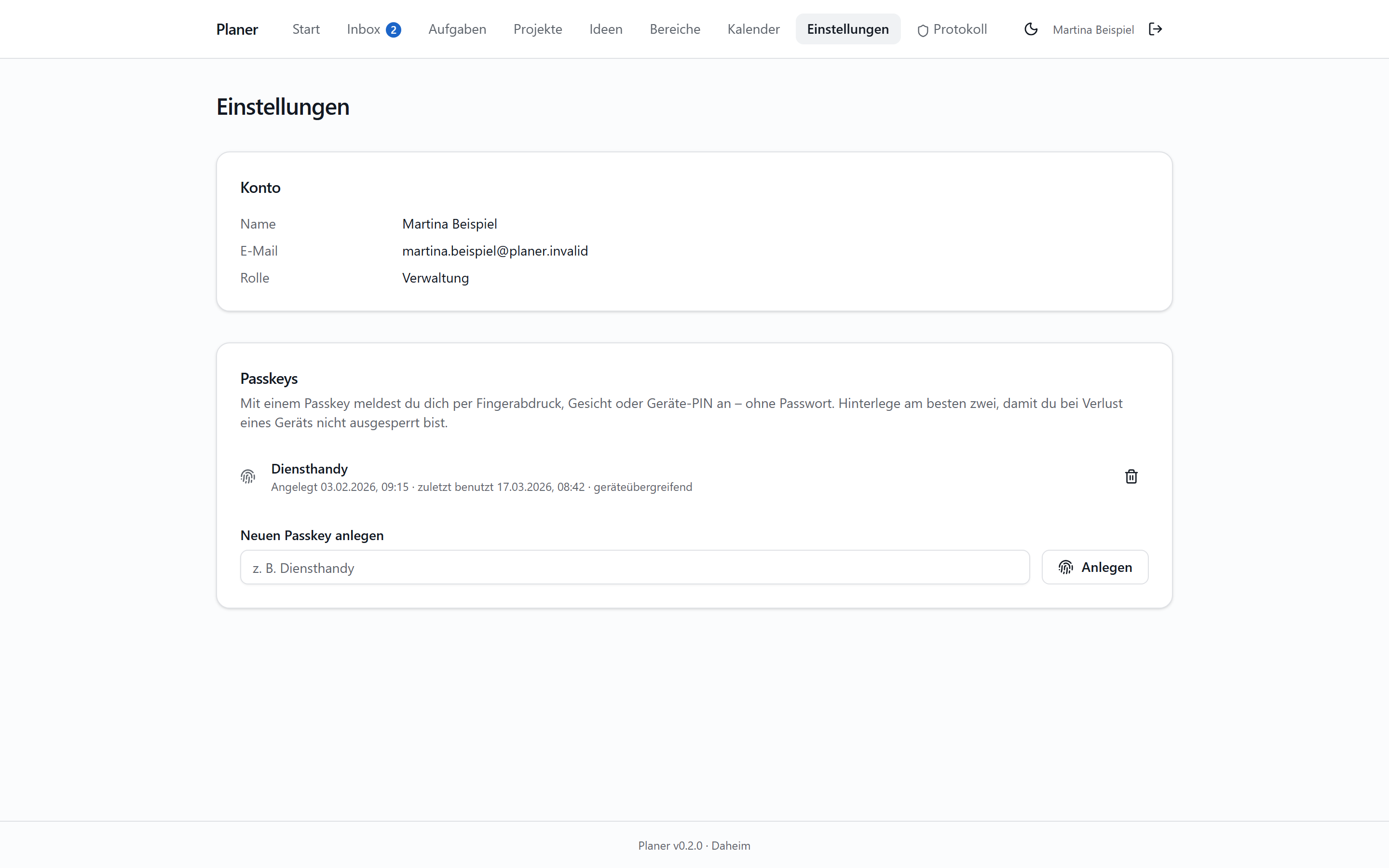Screen dimensions: 1389x868
Task: Open the Projekte tab
Action: coord(538,29)
